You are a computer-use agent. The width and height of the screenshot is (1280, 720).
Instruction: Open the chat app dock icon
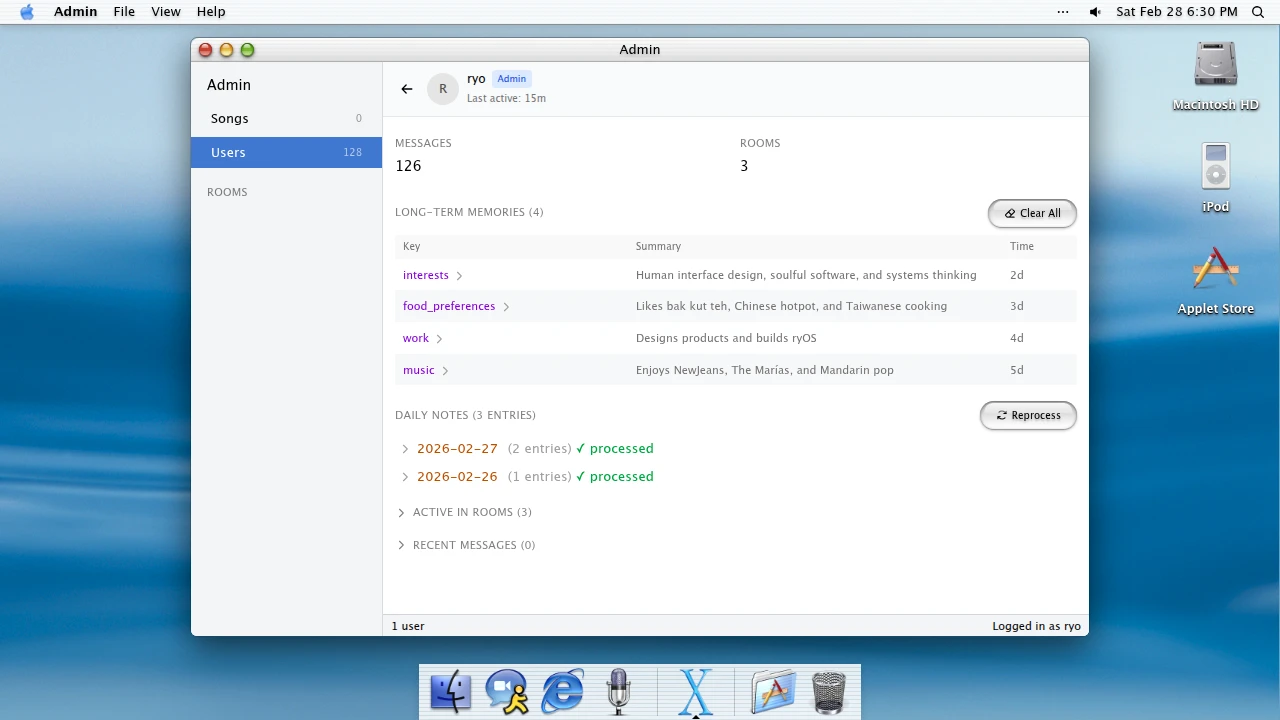click(507, 692)
